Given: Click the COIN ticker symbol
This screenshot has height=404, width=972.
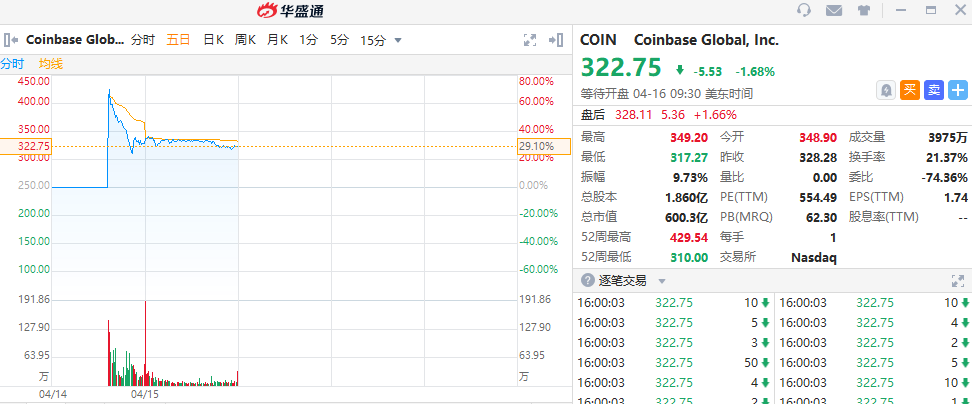Looking at the screenshot, I should (x=598, y=40).
